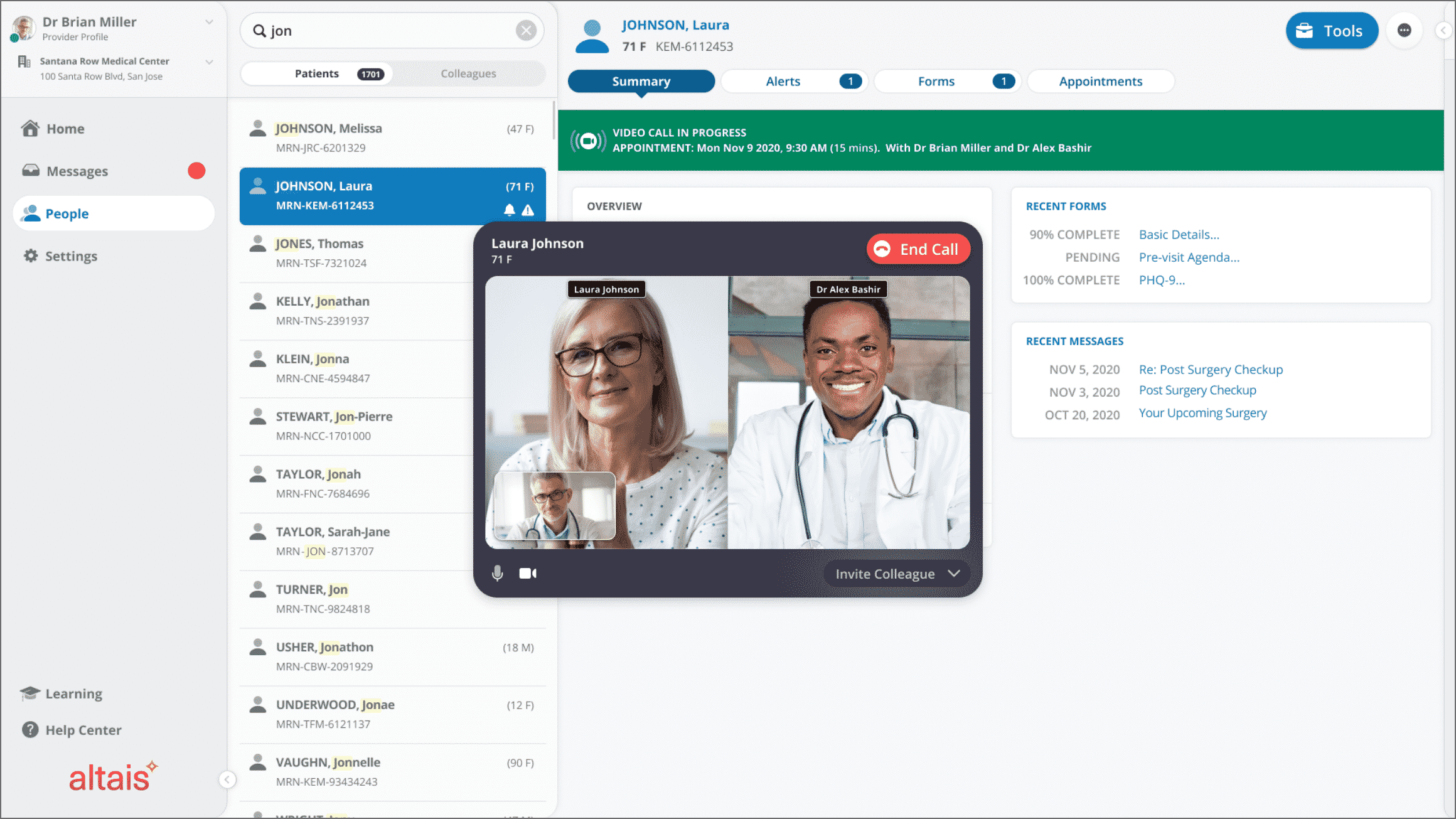
Task: Click the End Call button
Action: pos(919,249)
